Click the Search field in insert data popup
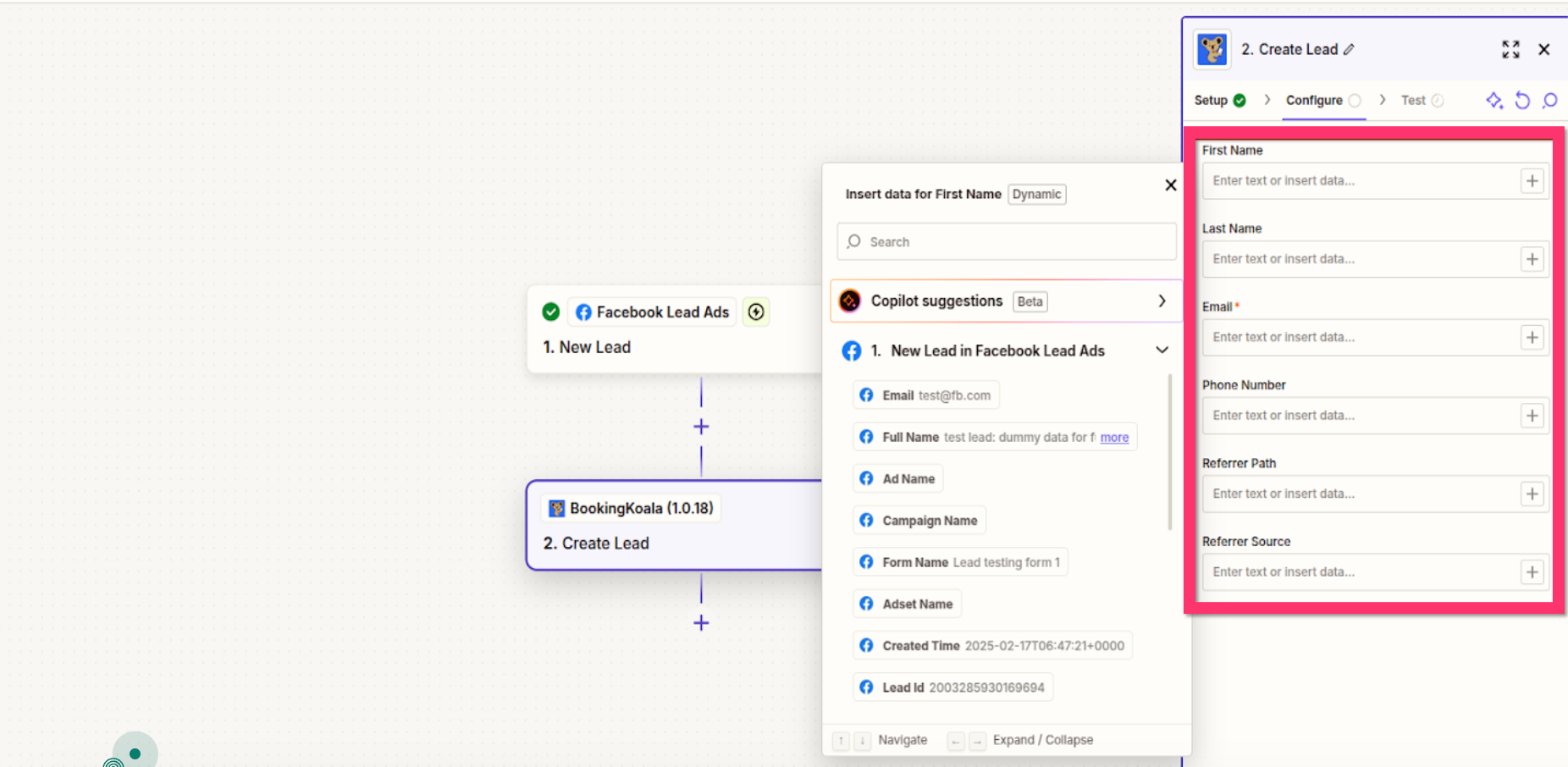 [x=1008, y=242]
